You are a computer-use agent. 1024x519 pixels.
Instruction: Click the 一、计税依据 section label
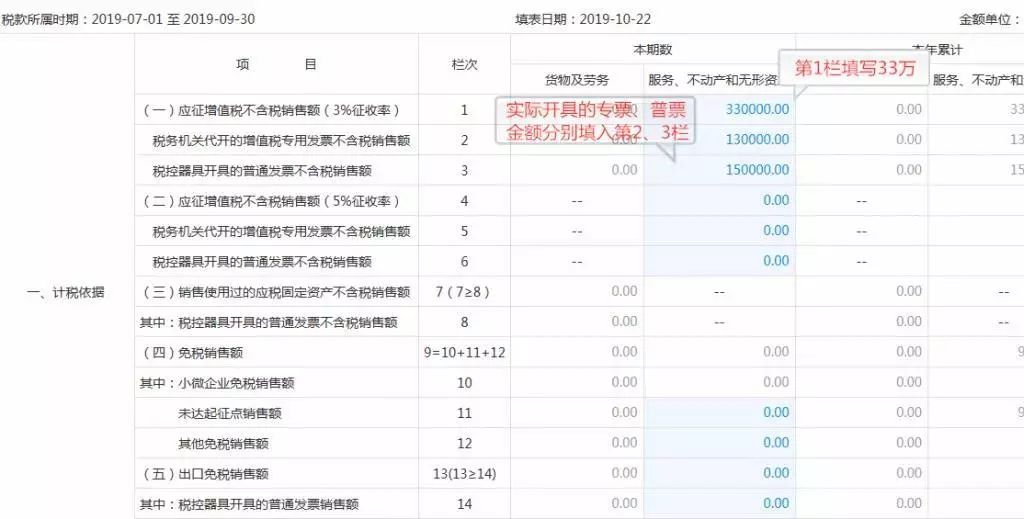point(65,292)
